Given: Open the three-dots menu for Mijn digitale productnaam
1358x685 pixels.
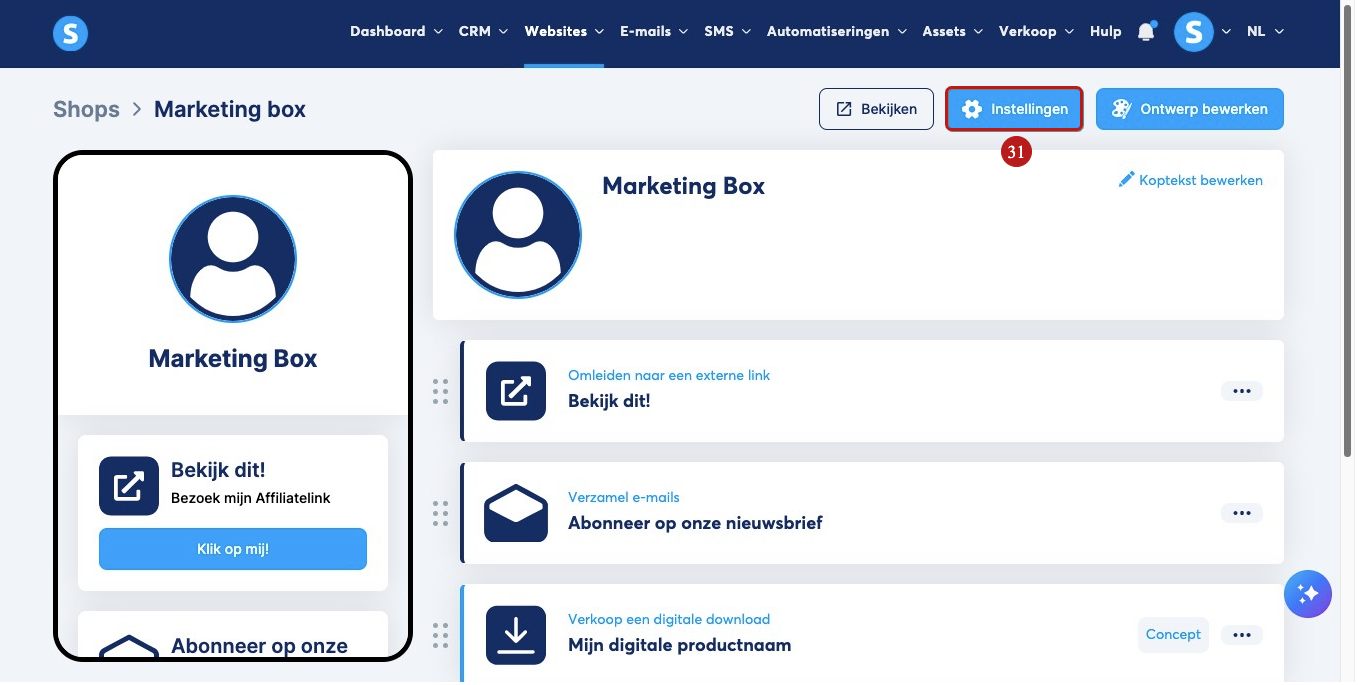Looking at the screenshot, I should pos(1242,635).
